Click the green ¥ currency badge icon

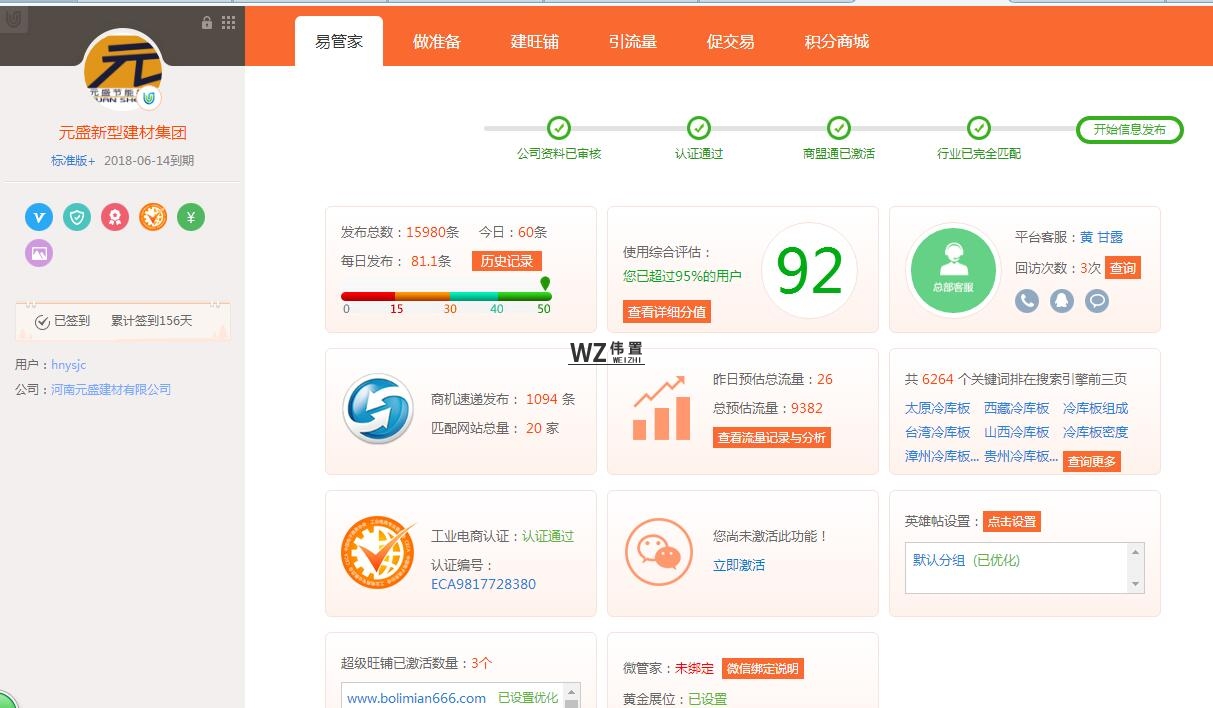pyautogui.click(x=190, y=216)
